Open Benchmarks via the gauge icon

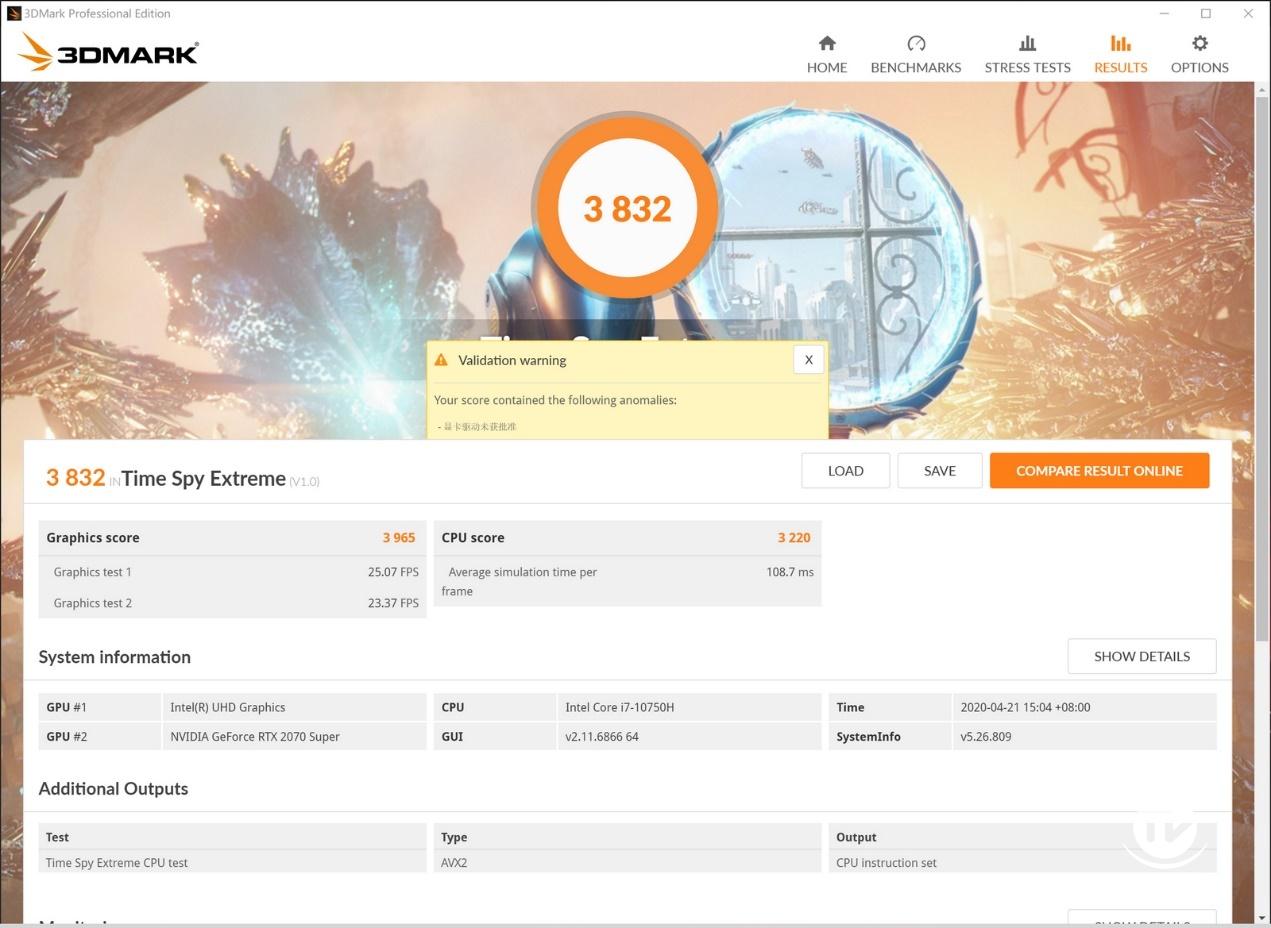pos(915,43)
